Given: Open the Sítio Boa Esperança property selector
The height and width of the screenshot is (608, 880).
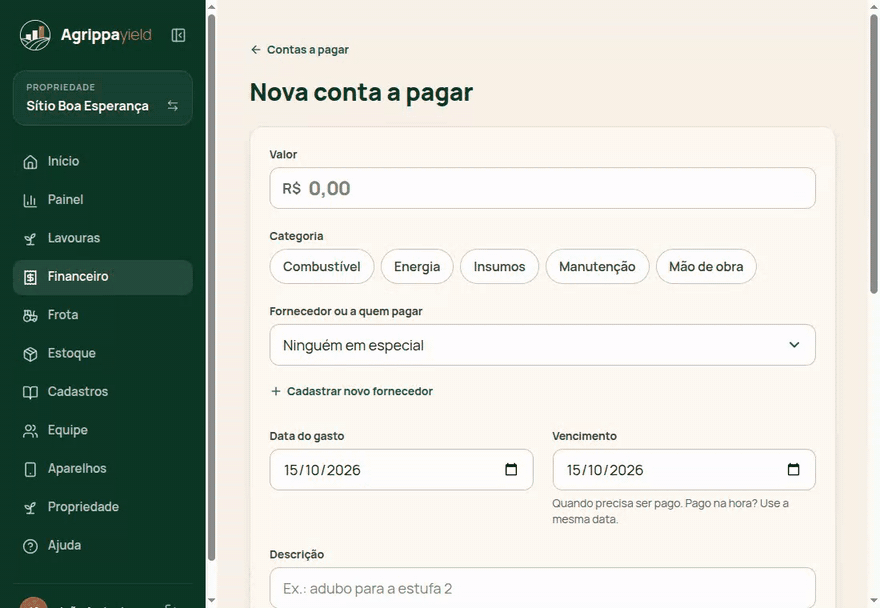Looking at the screenshot, I should point(103,98).
